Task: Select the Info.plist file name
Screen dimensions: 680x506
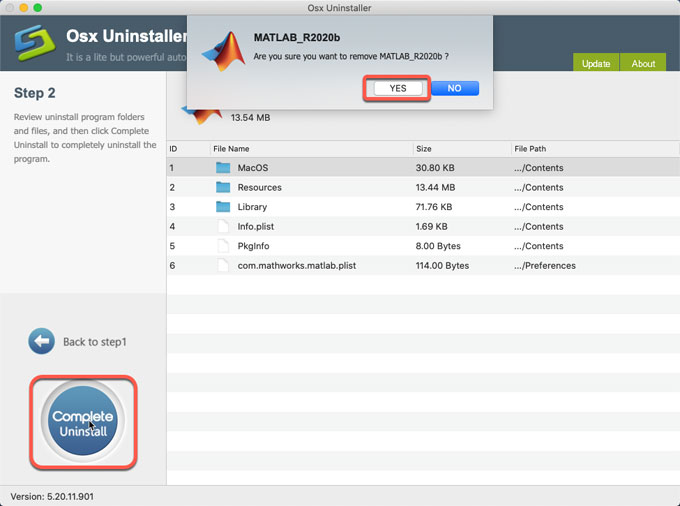Action: point(255,226)
